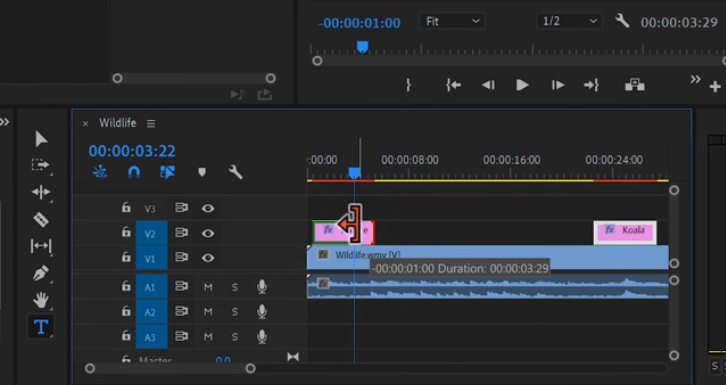Image resolution: width=726 pixels, height=385 pixels.
Task: Select the Track Select Forward tool
Action: click(40, 165)
